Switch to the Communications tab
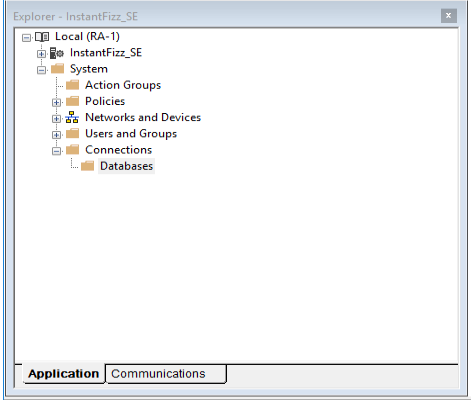The width and height of the screenshot is (471, 400). (x=166, y=374)
